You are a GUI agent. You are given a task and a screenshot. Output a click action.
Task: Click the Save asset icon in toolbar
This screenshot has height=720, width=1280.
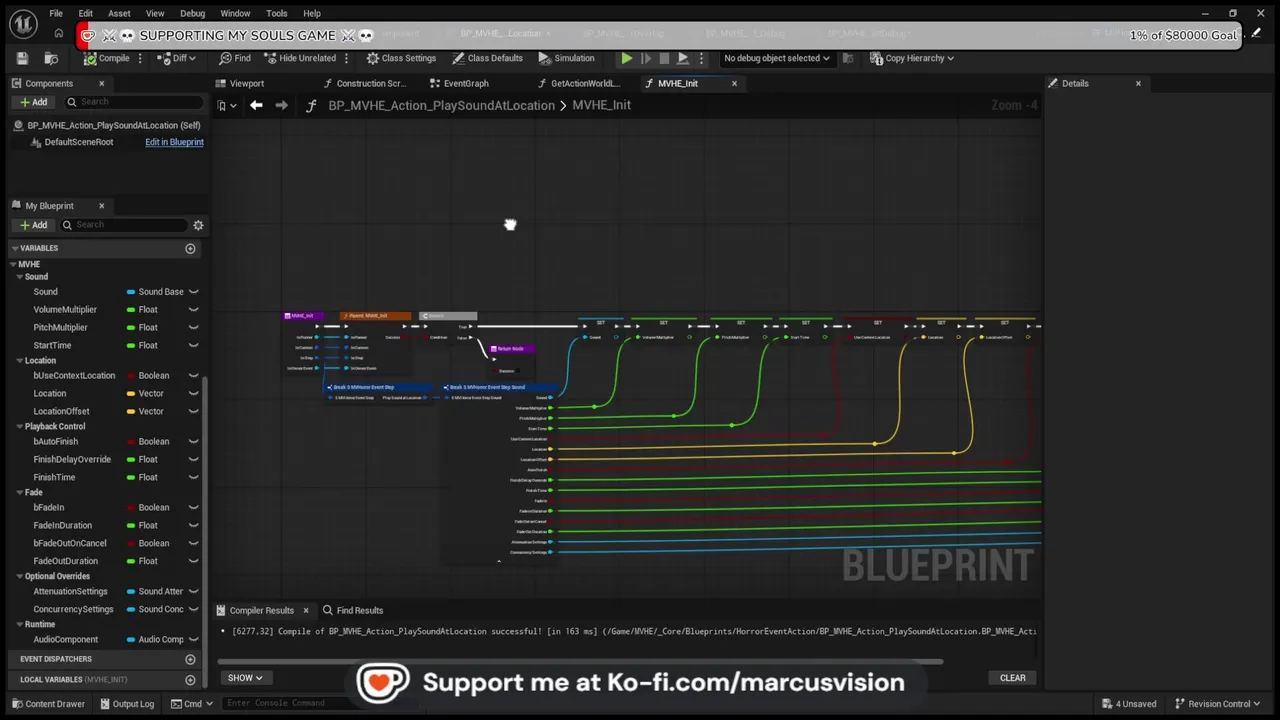[x=22, y=58]
